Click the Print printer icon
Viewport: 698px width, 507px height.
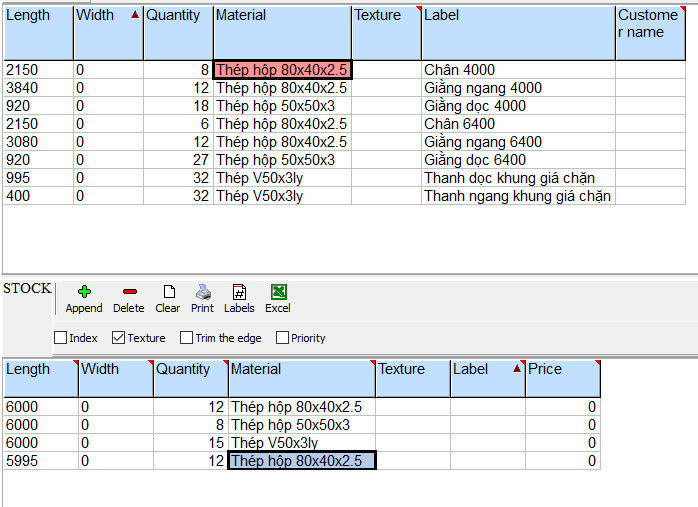[x=202, y=292]
